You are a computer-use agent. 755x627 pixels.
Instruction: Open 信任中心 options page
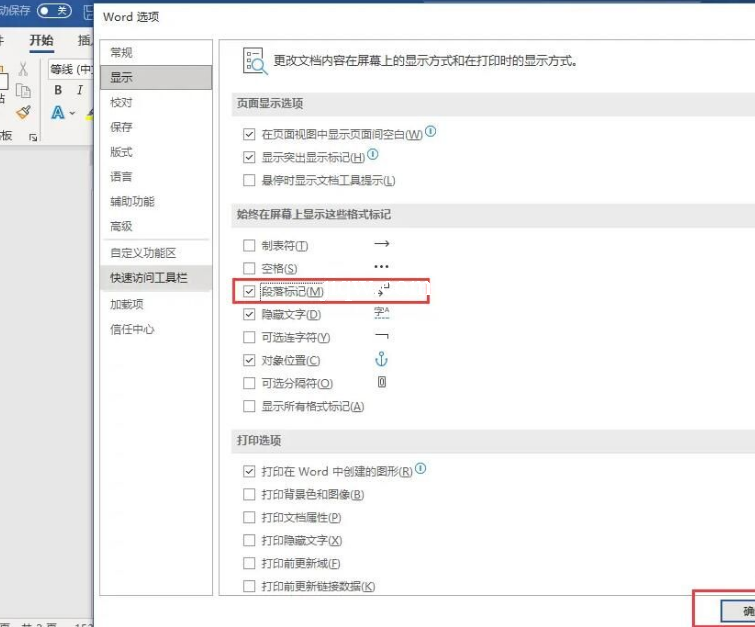[156, 329]
